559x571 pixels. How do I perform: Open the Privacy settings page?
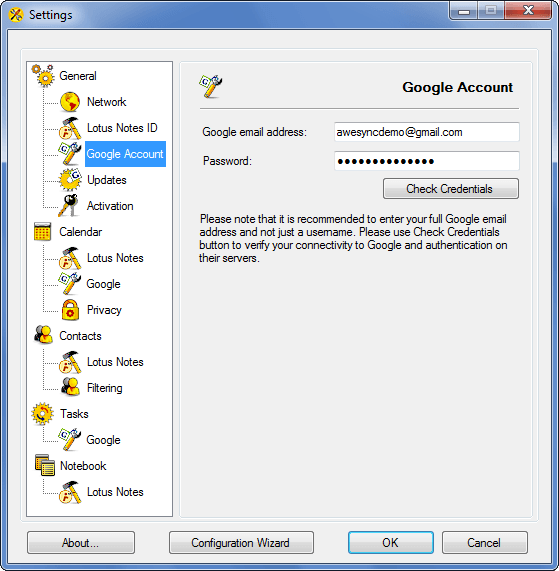[x=104, y=310]
